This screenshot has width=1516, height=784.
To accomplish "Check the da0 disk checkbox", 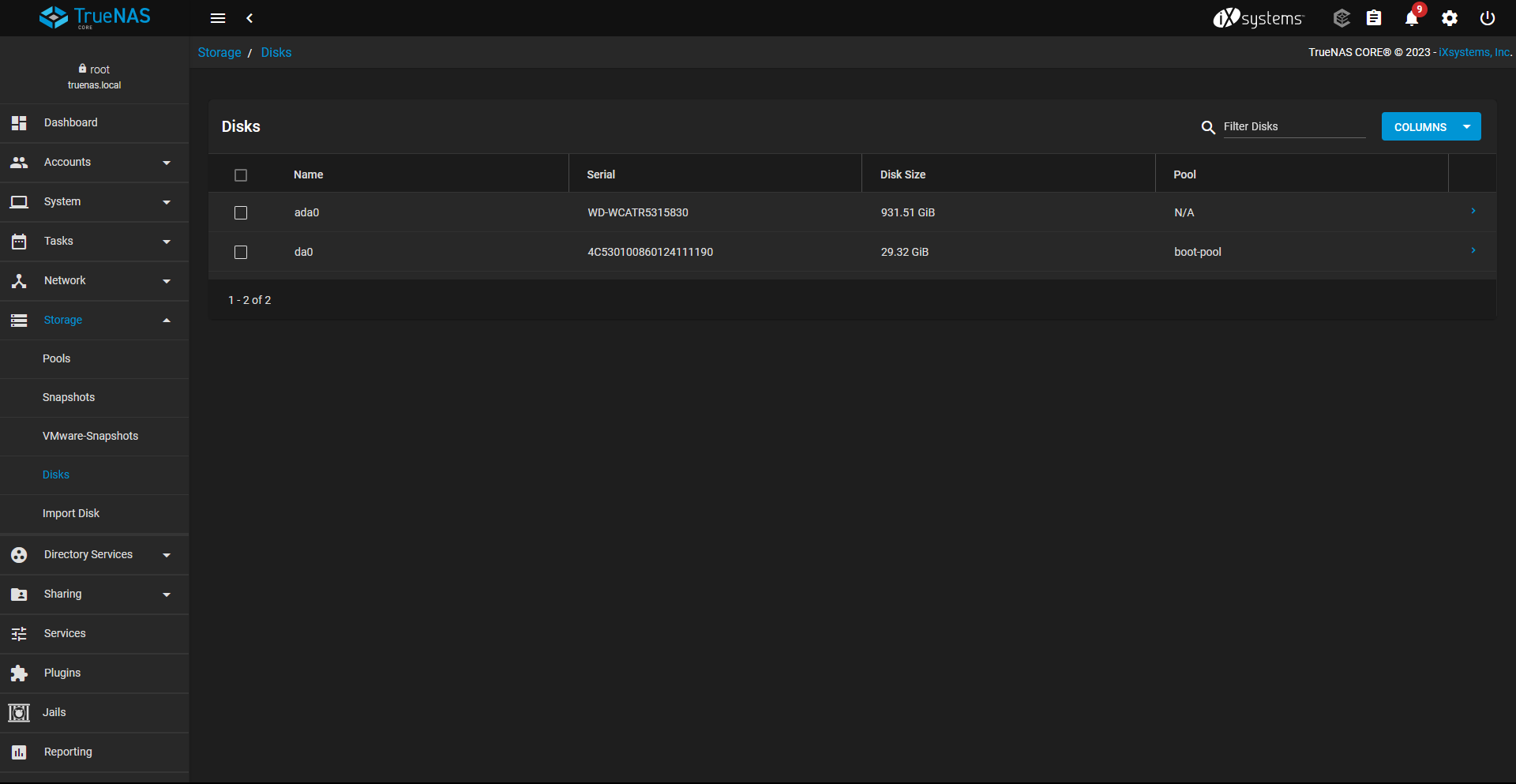I will [241, 253].
